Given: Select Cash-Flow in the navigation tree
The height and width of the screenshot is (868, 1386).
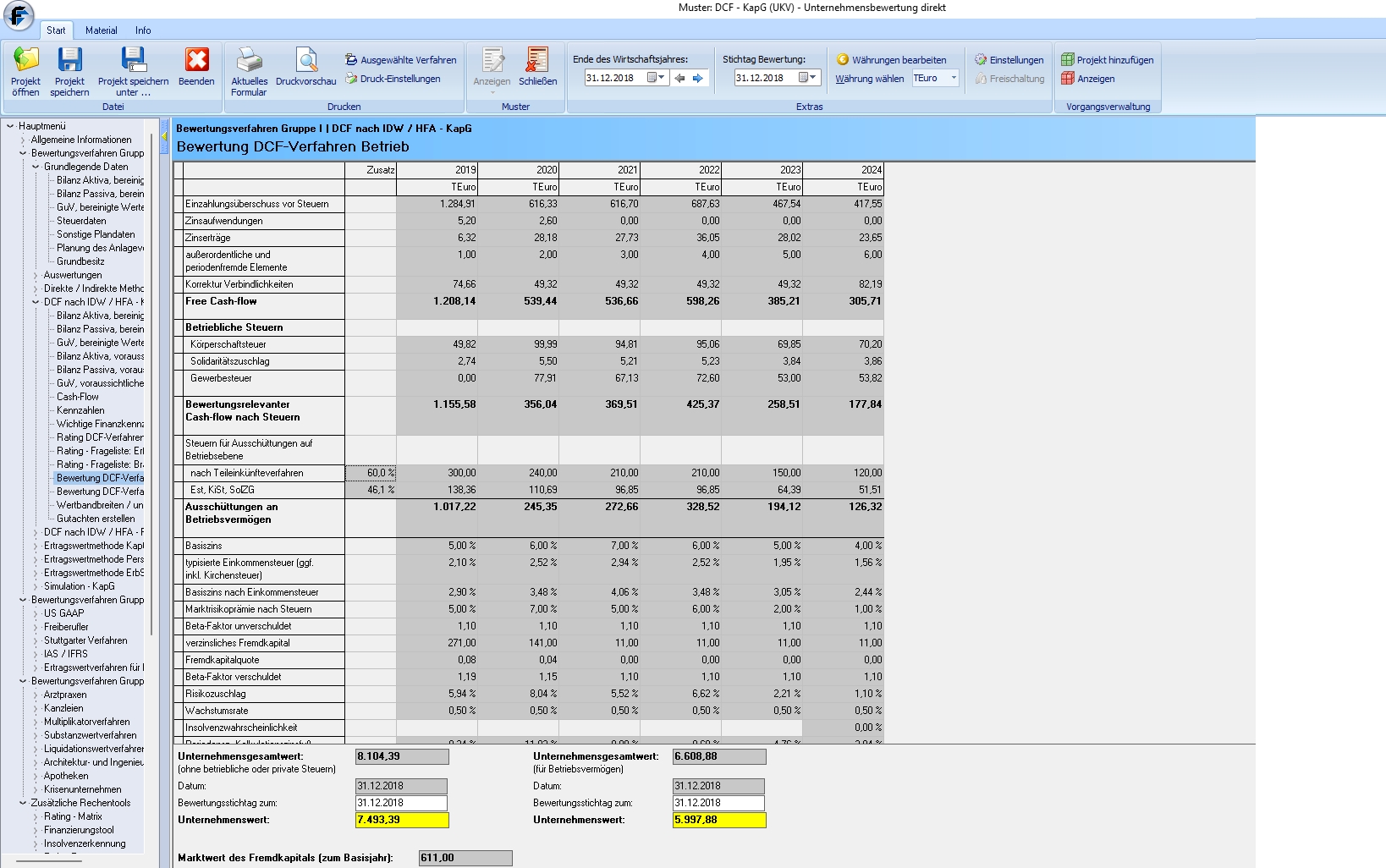Looking at the screenshot, I should point(78,397).
